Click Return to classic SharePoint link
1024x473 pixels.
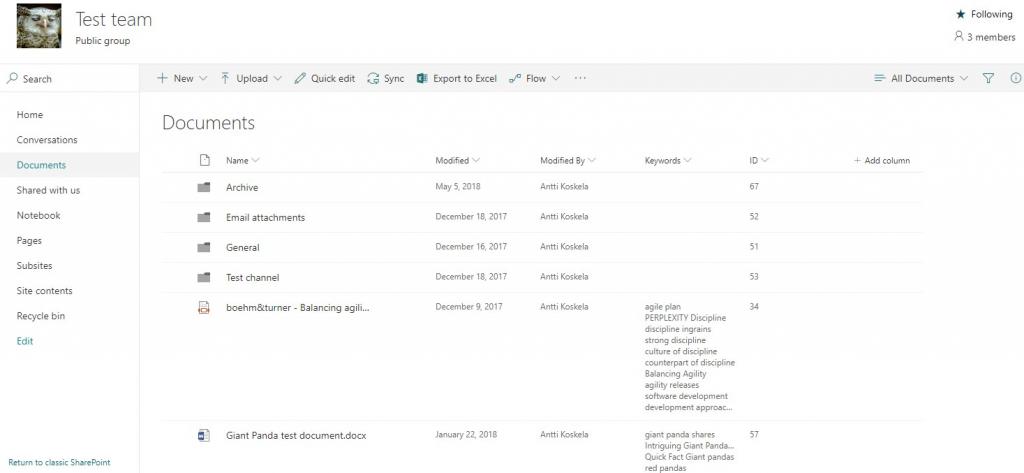point(59,462)
